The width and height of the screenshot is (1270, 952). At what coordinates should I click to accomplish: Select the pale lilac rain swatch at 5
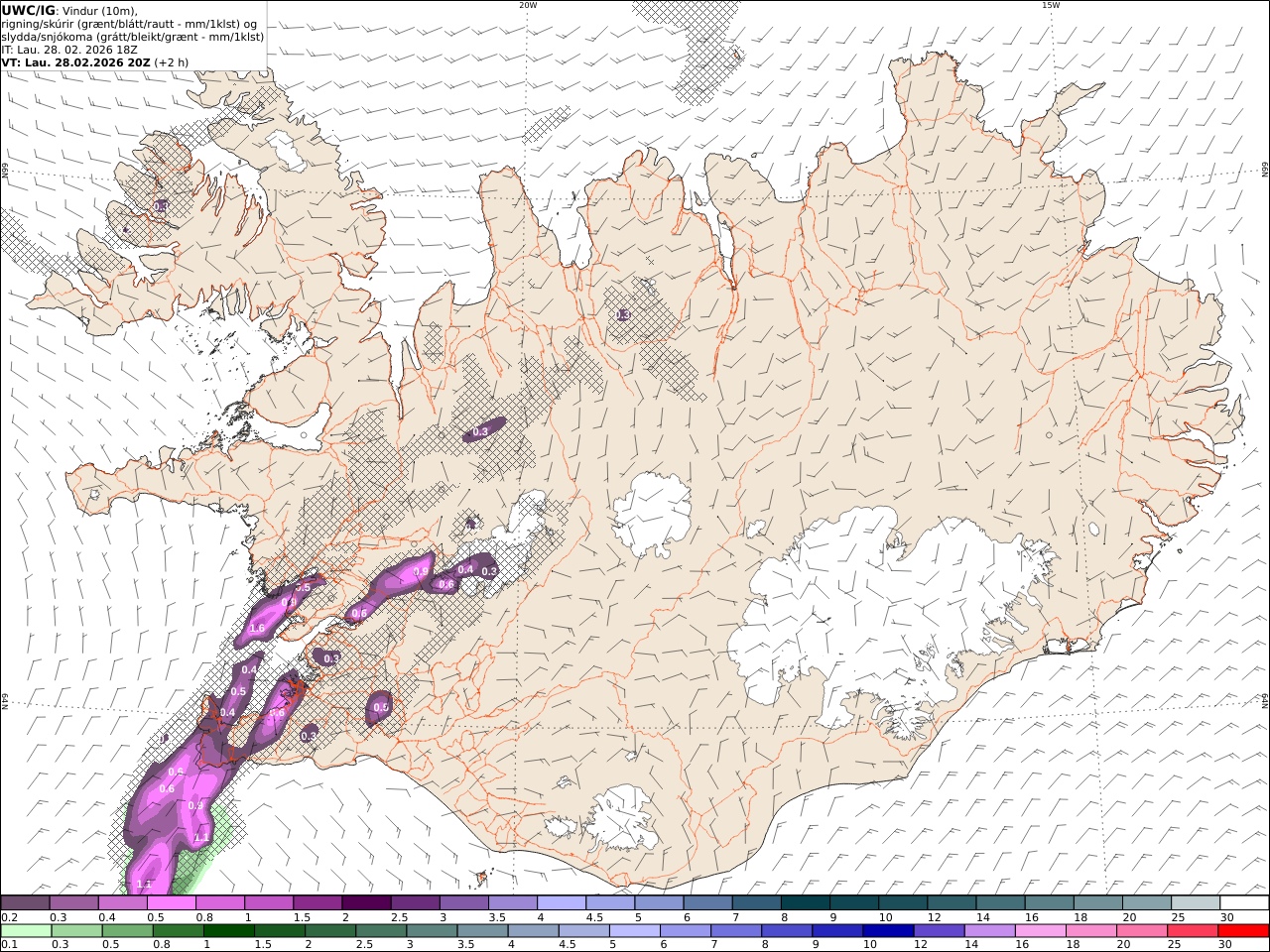[x=634, y=930]
